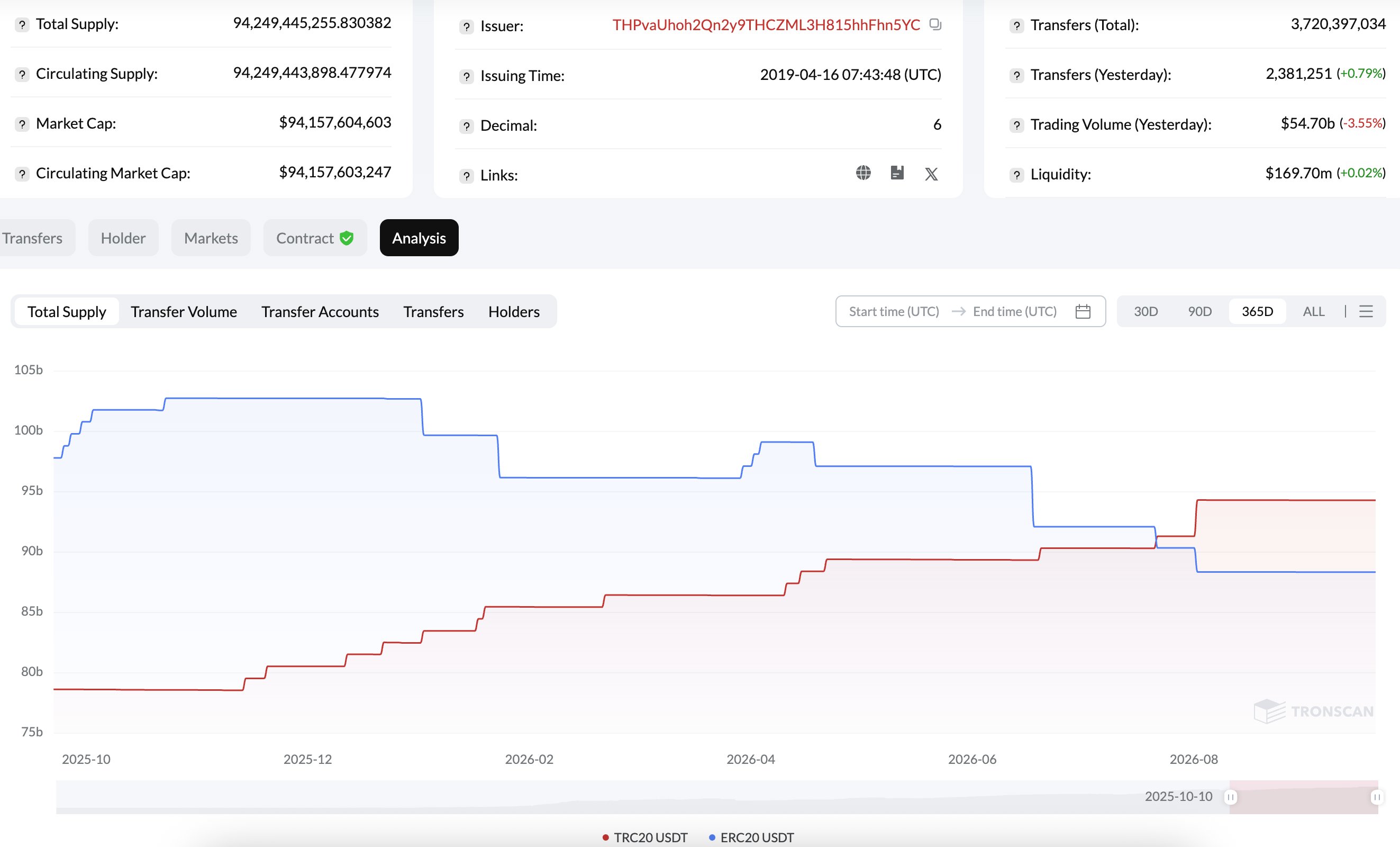Show the Holders chart
Screen dimensions: 1400x847
[514, 311]
